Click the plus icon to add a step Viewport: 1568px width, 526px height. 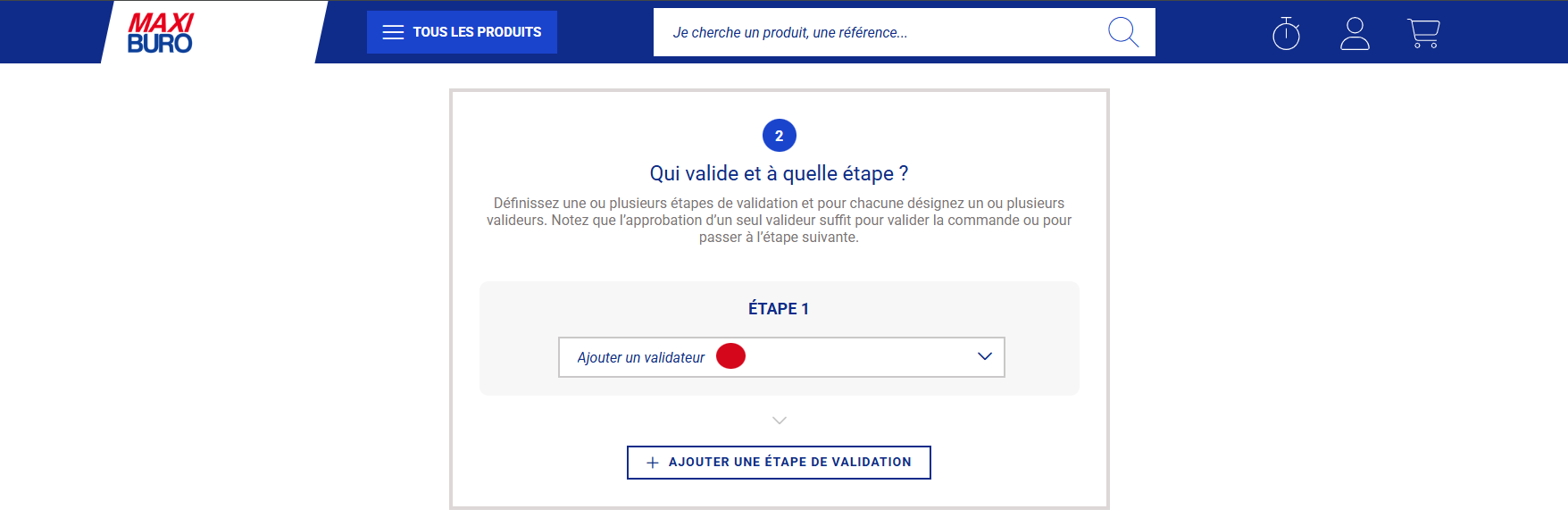(x=653, y=463)
